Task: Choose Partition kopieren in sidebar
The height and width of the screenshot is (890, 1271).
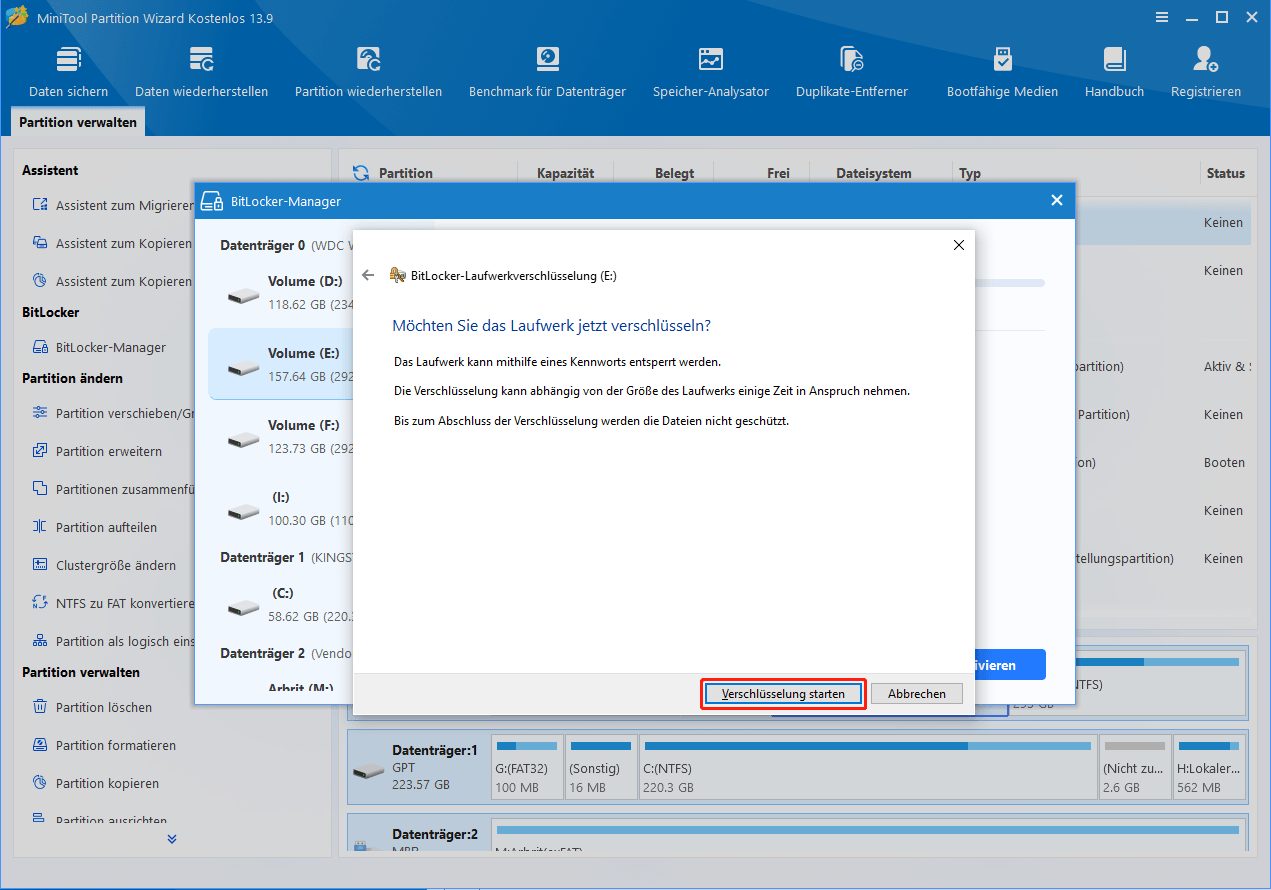Action: pos(95,783)
